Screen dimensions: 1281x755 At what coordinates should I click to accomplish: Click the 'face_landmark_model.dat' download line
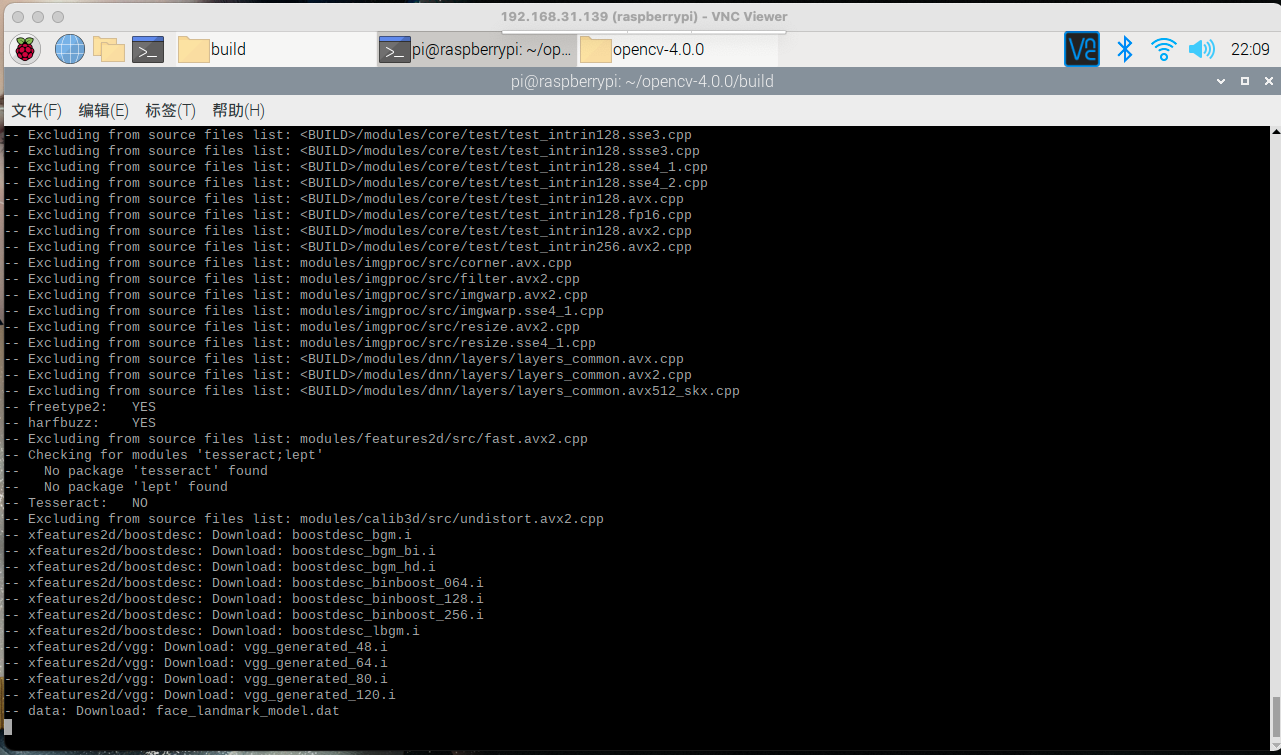point(172,711)
